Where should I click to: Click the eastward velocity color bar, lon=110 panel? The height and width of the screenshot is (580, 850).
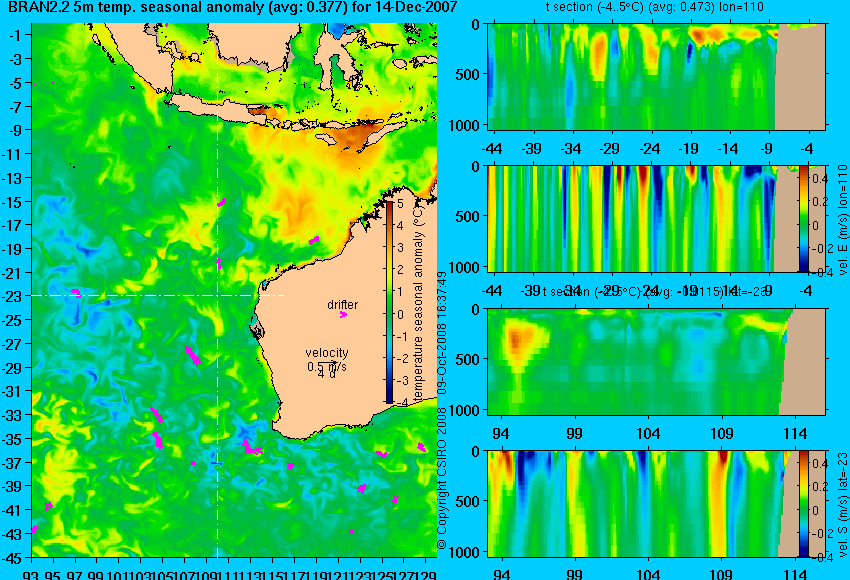pyautogui.click(x=803, y=218)
